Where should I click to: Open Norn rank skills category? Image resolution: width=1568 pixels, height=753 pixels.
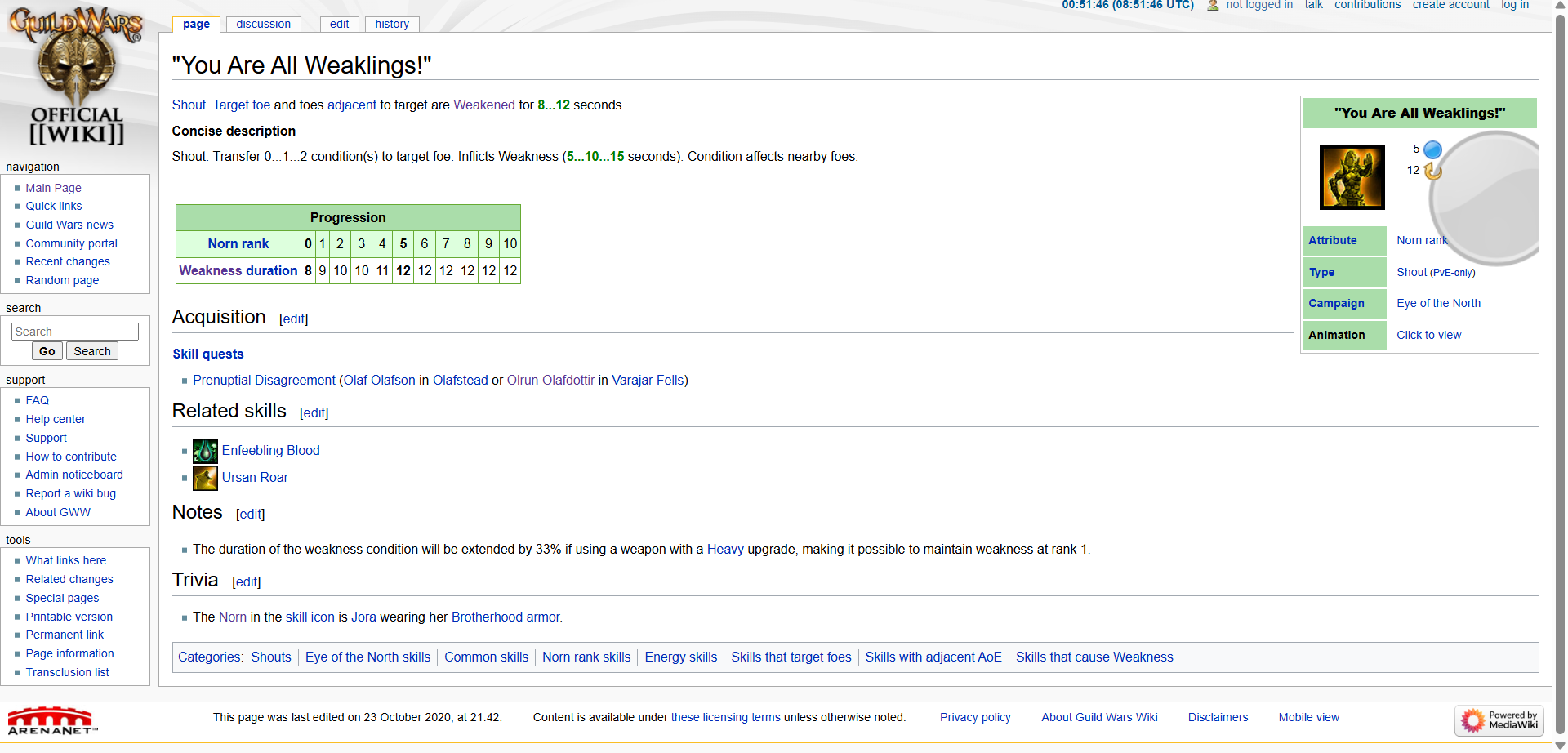click(586, 657)
